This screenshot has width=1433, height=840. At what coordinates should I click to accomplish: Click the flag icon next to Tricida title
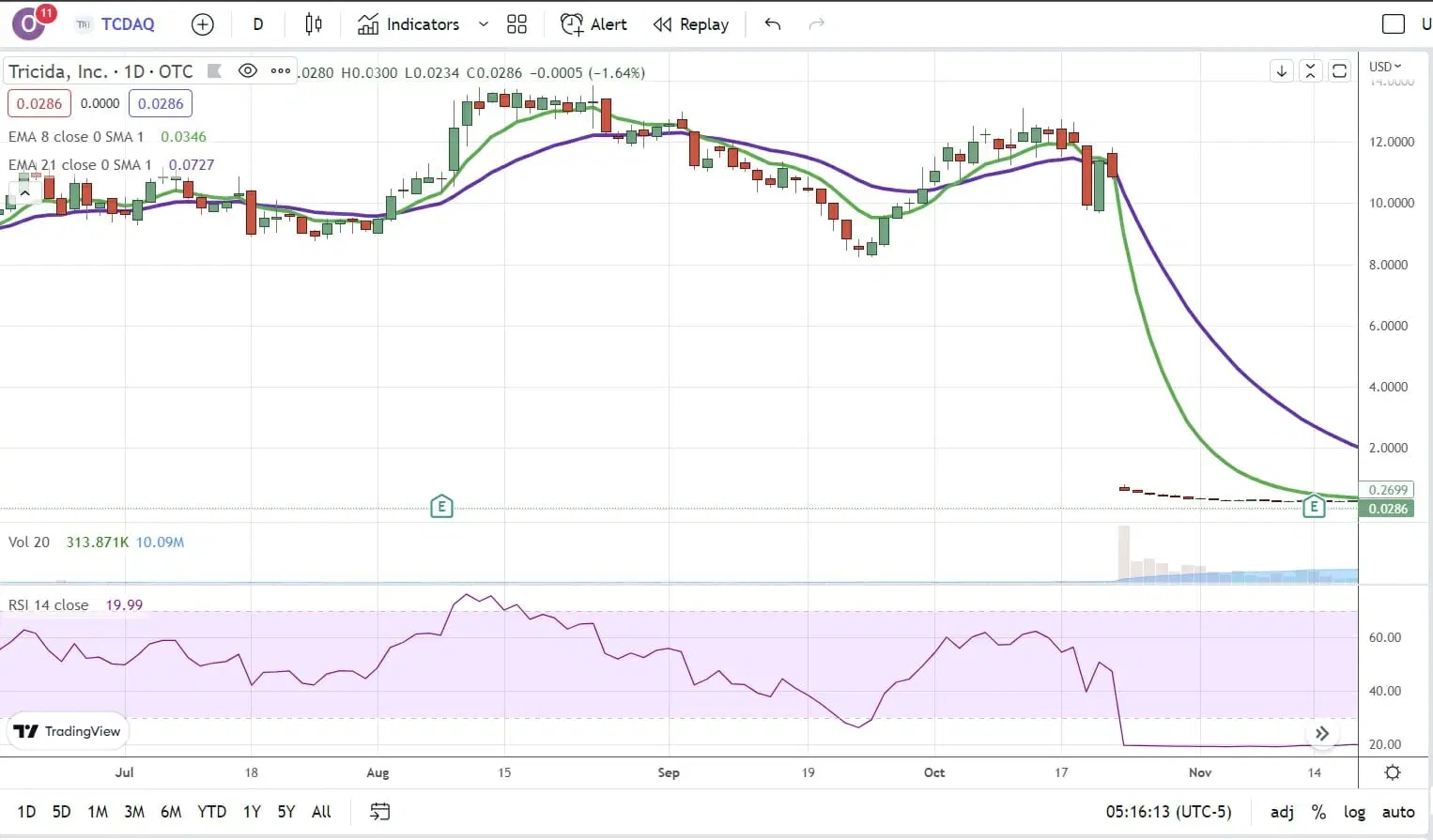pos(214,70)
